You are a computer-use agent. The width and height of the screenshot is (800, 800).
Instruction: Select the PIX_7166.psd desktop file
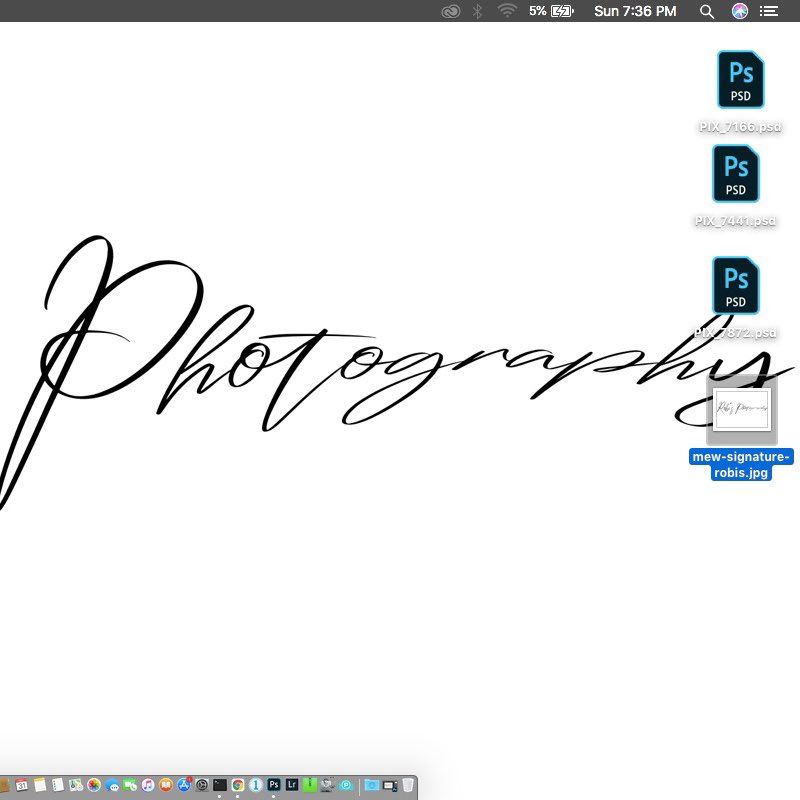pos(740,81)
